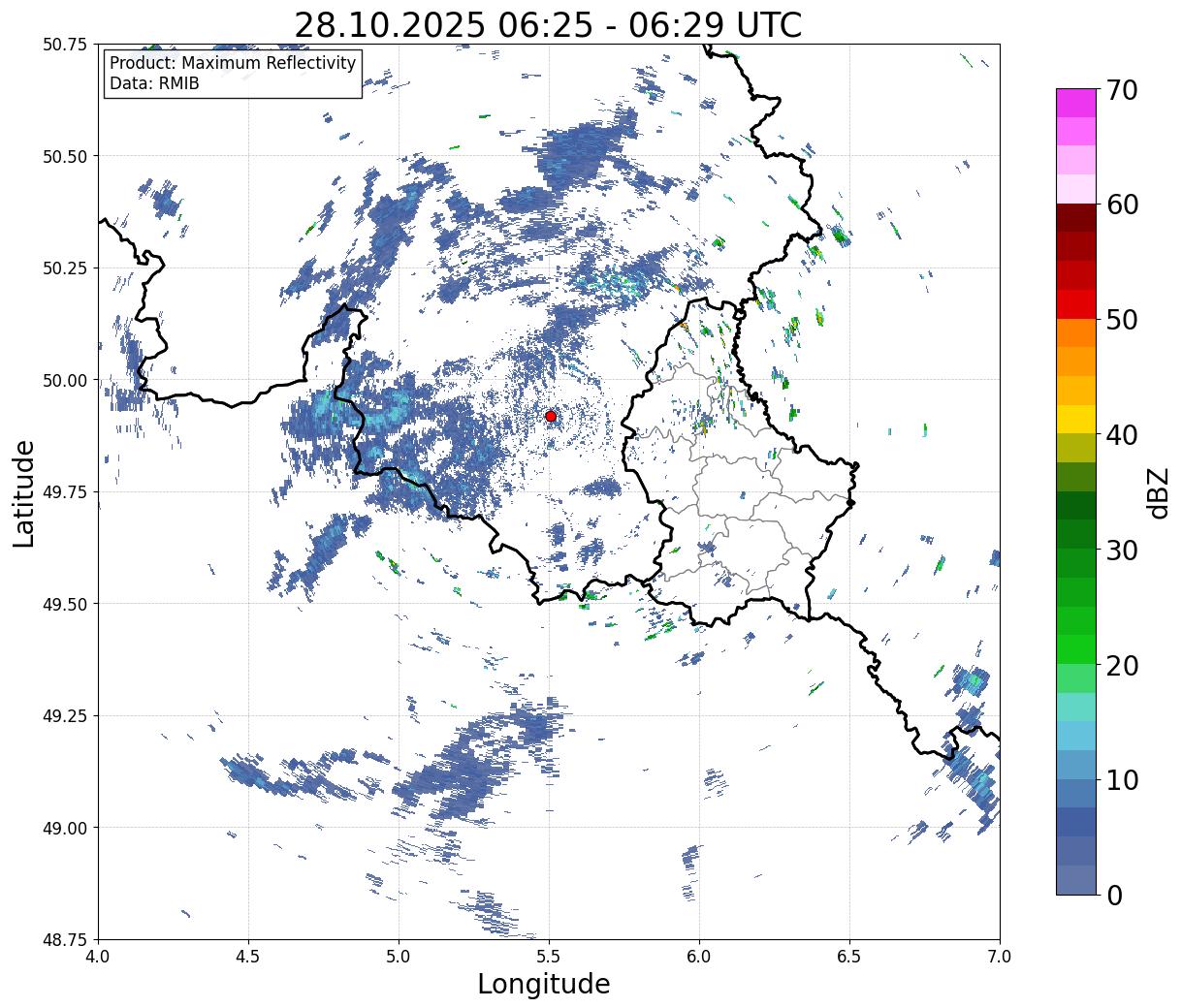Viewport: 1182px width, 1008px height.
Task: Click the latitude tick label 50.50
Action: (65, 156)
